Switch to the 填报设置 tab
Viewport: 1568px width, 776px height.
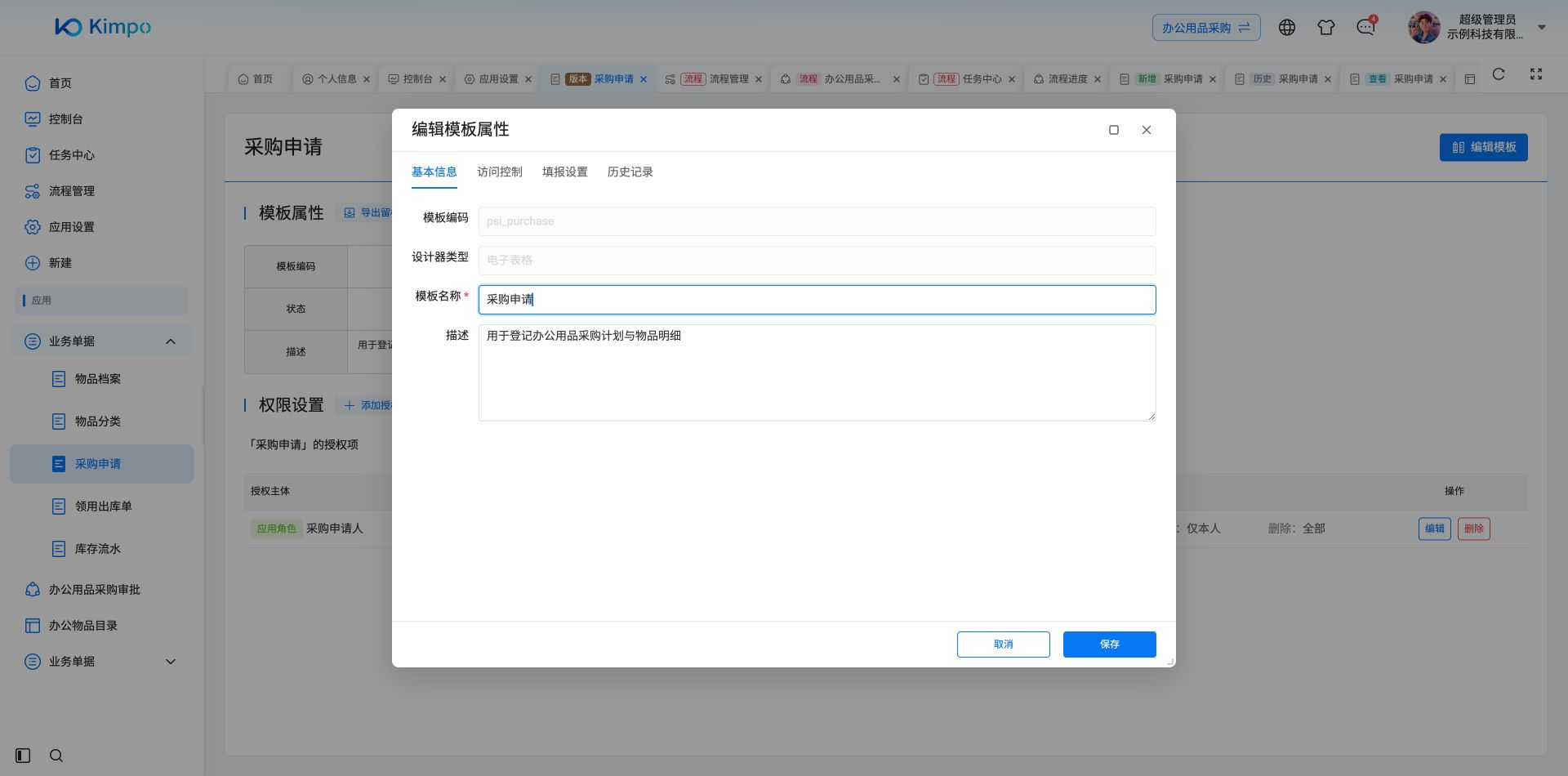click(x=565, y=172)
